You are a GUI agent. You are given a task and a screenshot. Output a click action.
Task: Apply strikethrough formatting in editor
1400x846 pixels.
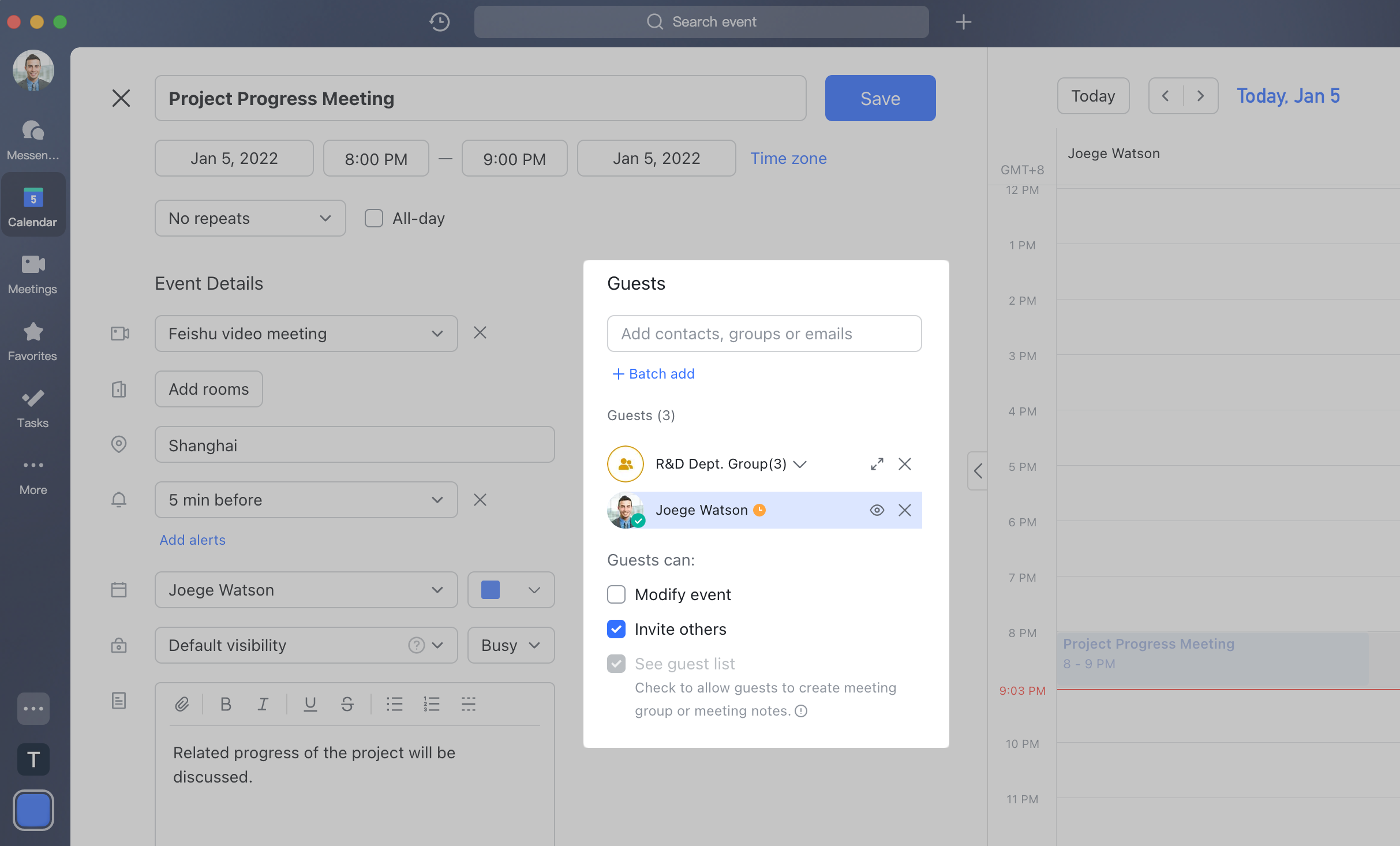point(347,704)
